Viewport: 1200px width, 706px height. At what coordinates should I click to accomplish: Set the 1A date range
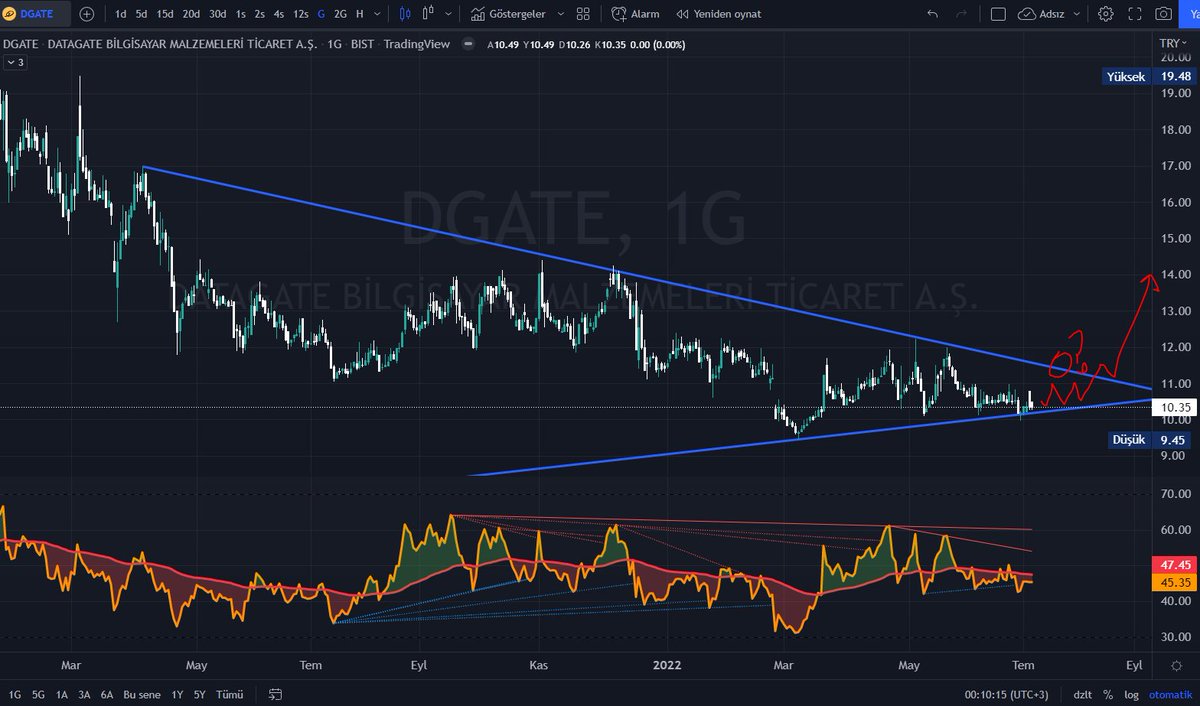(x=62, y=694)
